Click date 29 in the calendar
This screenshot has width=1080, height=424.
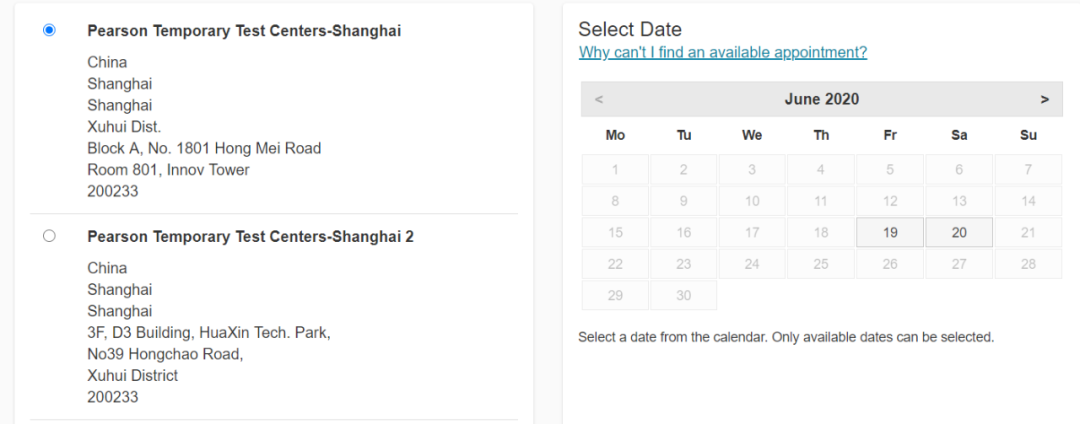point(615,296)
